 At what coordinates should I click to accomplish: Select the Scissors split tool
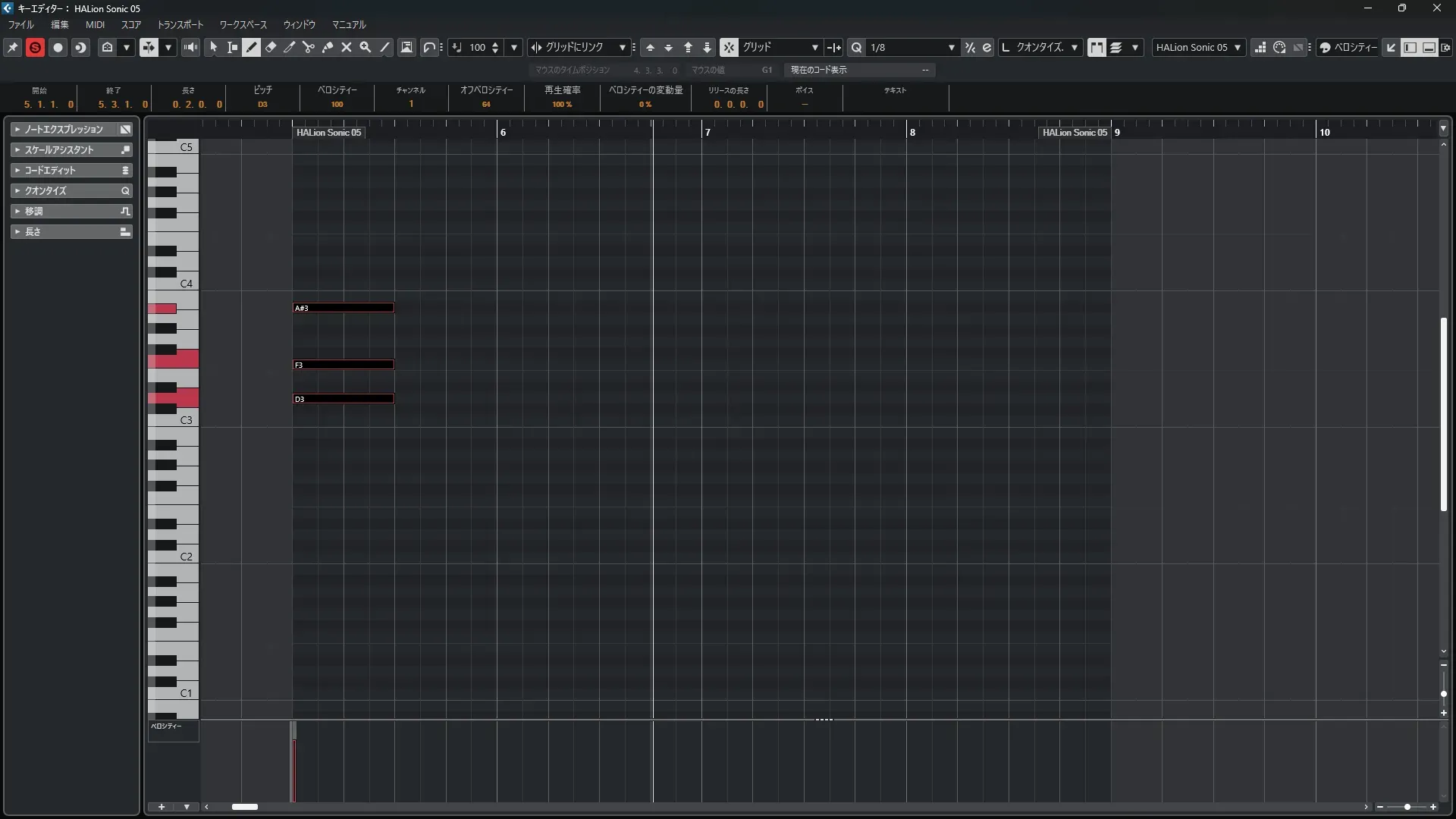coord(308,47)
